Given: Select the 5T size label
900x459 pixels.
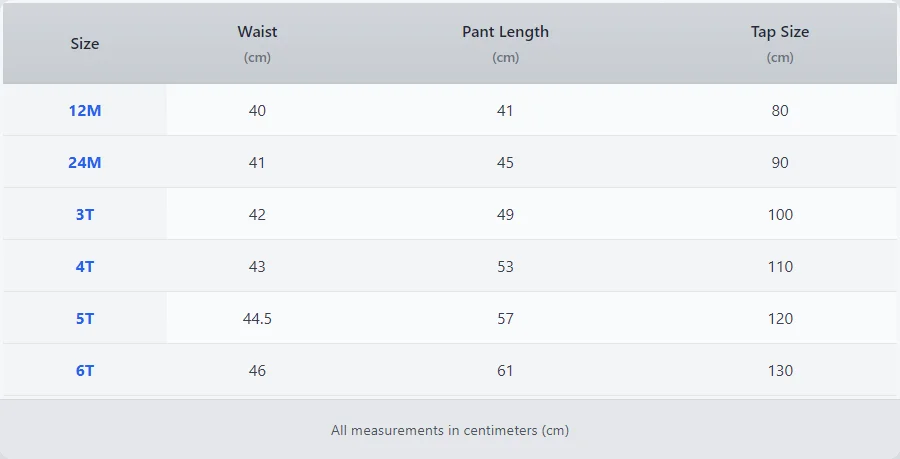Looking at the screenshot, I should 85,319.
